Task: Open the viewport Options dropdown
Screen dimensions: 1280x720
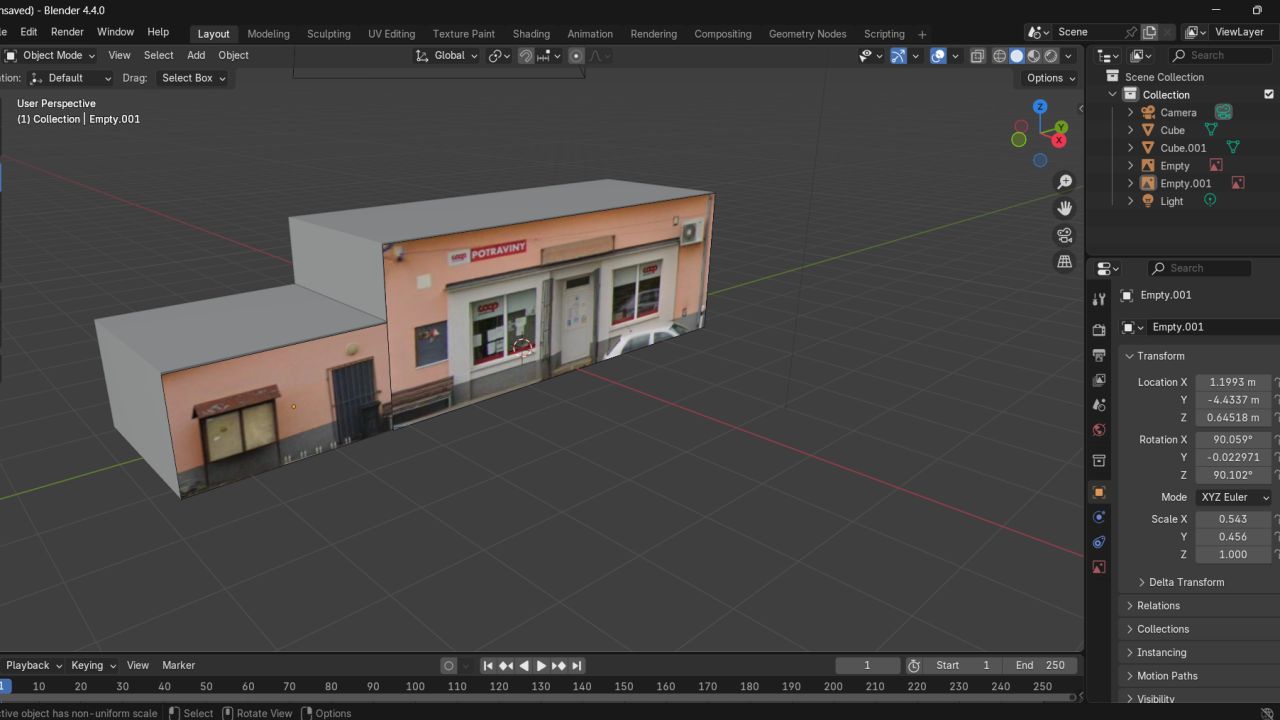Action: [x=1051, y=78]
